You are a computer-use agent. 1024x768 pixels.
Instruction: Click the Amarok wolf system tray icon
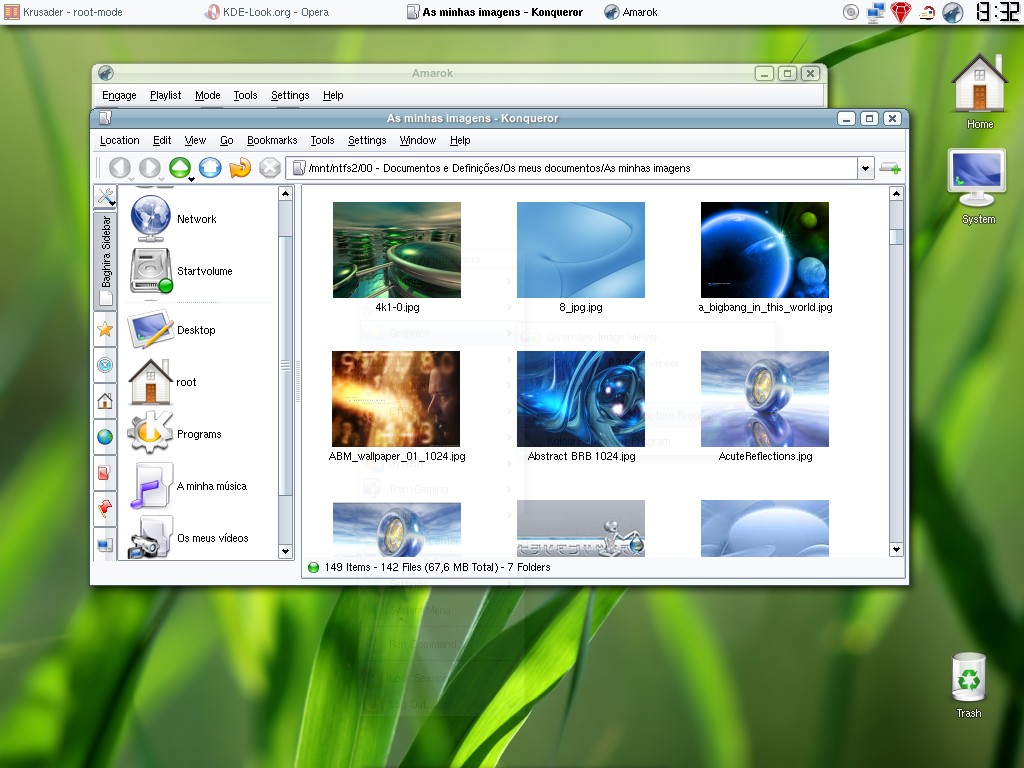point(953,12)
